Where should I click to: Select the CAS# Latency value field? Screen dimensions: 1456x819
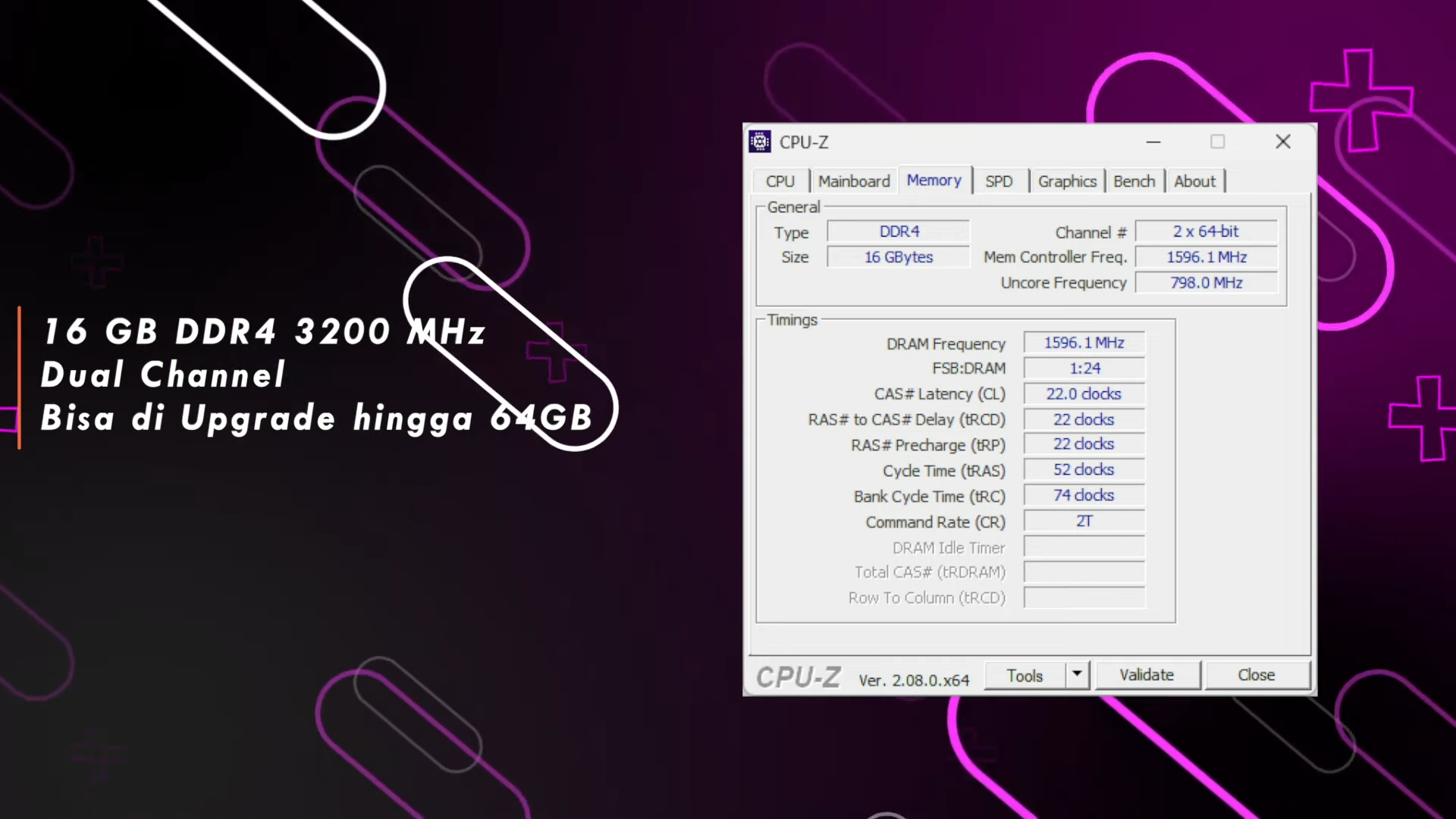click(1083, 394)
